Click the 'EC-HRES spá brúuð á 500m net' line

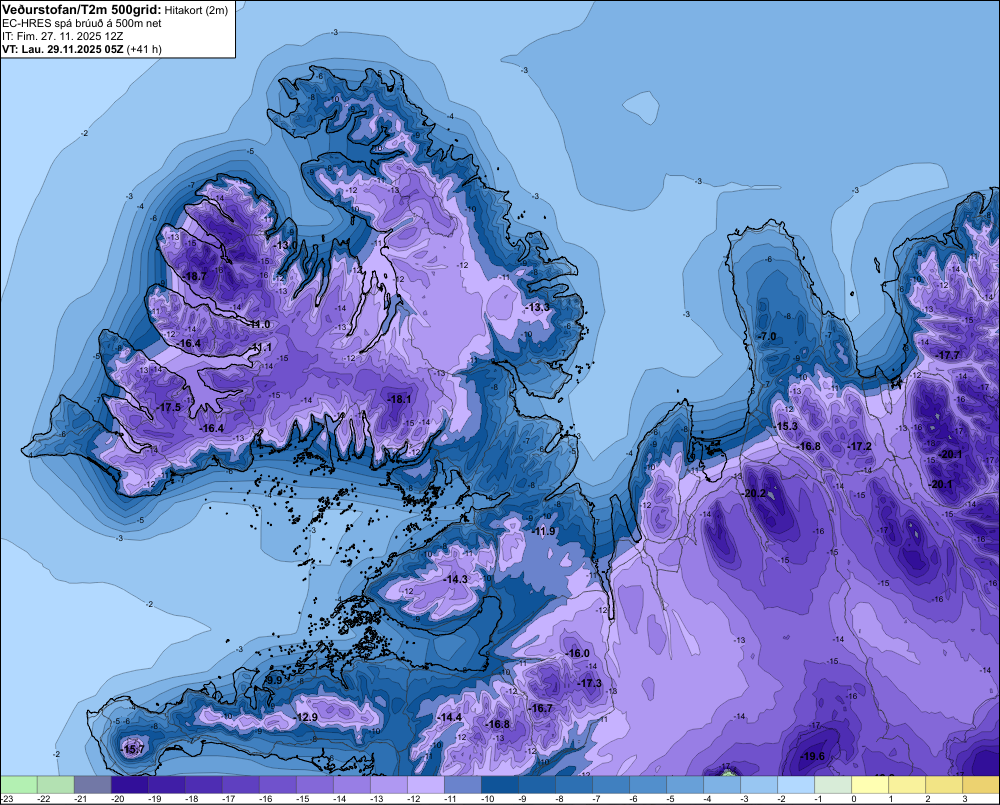coord(82,23)
